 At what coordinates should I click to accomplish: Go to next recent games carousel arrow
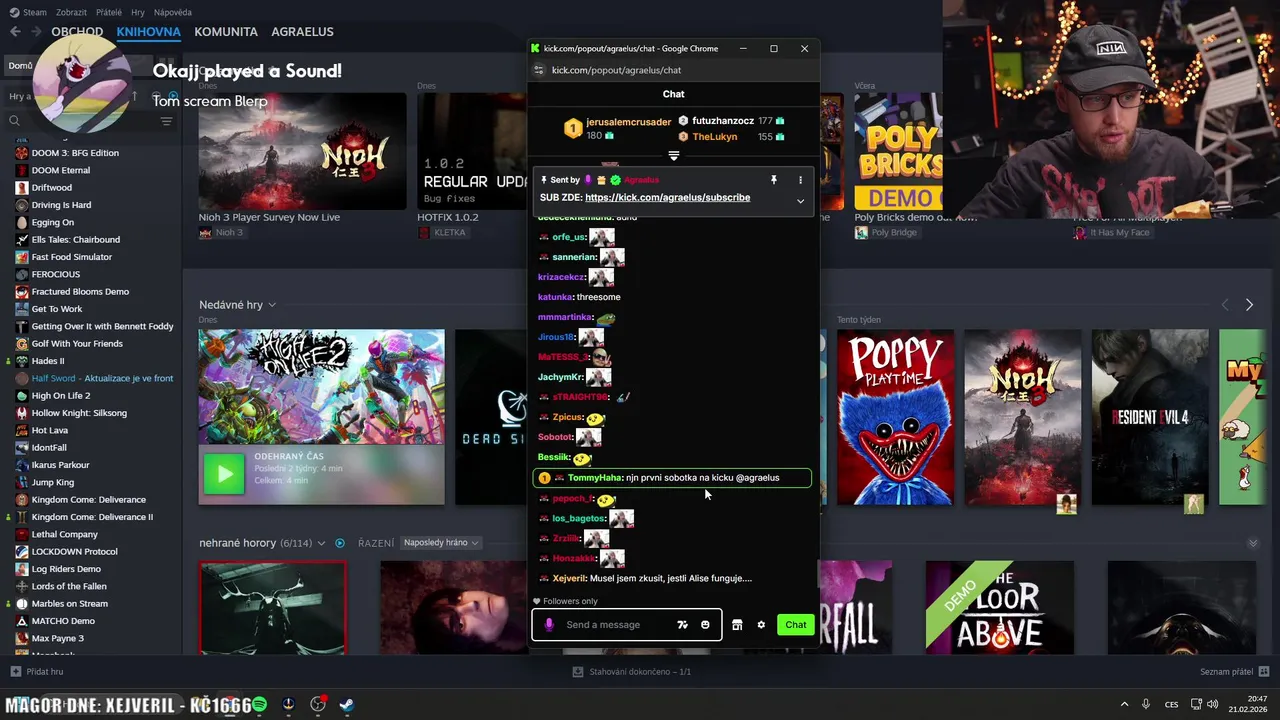point(1249,305)
